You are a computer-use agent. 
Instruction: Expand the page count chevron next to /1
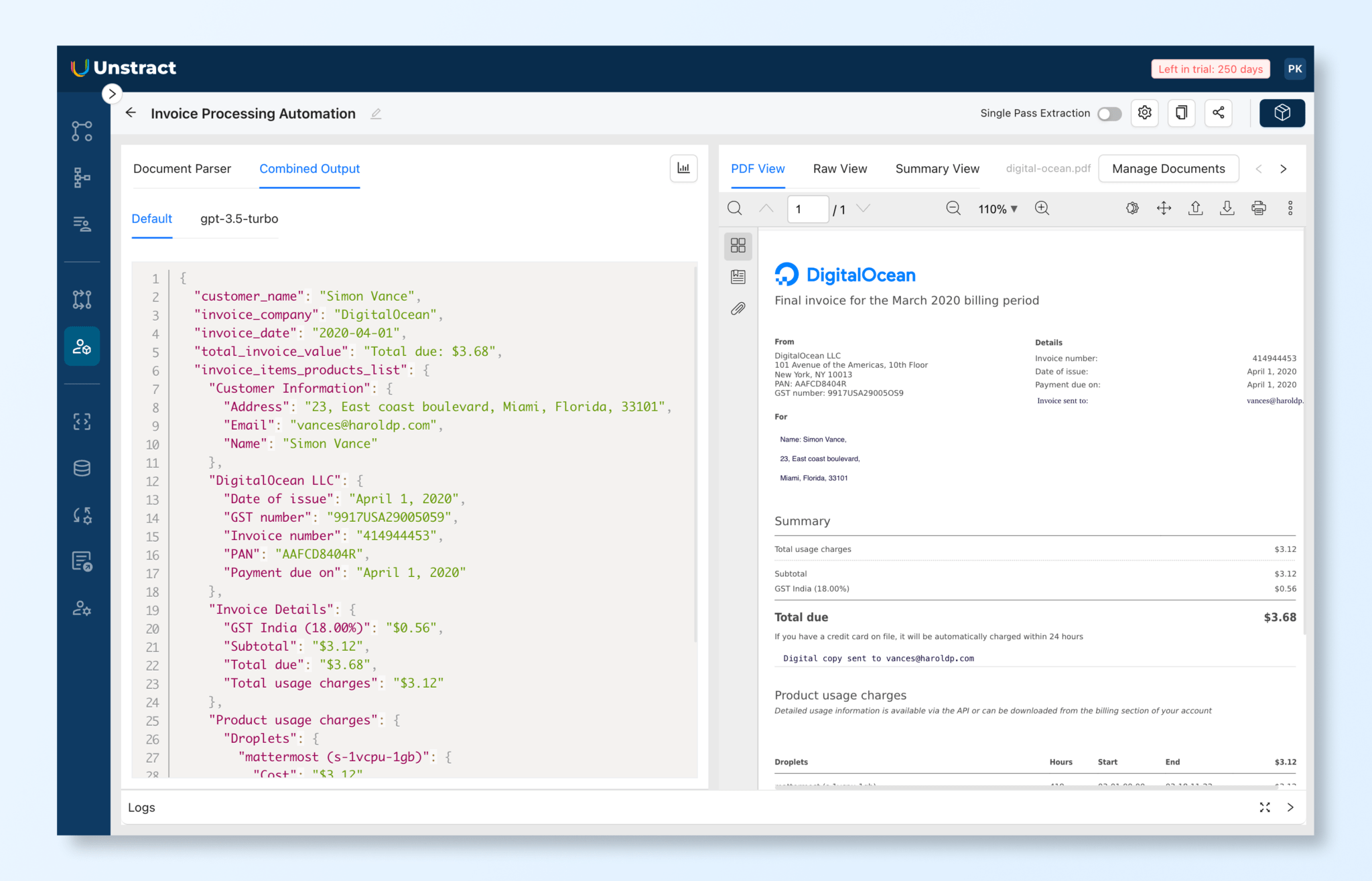(864, 208)
